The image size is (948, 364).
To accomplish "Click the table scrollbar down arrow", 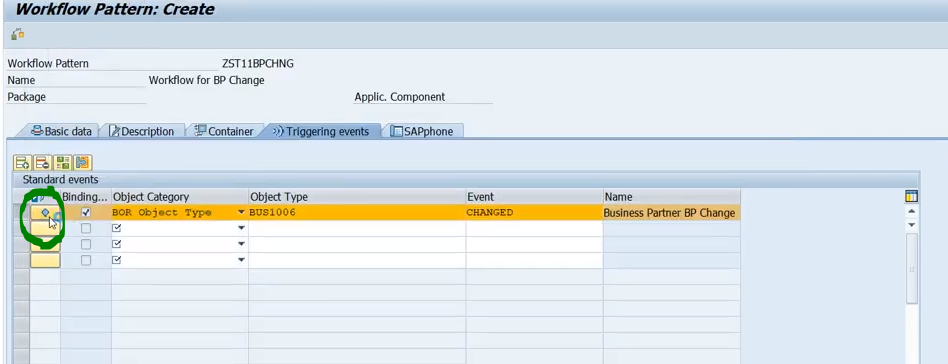I will click(x=912, y=225).
